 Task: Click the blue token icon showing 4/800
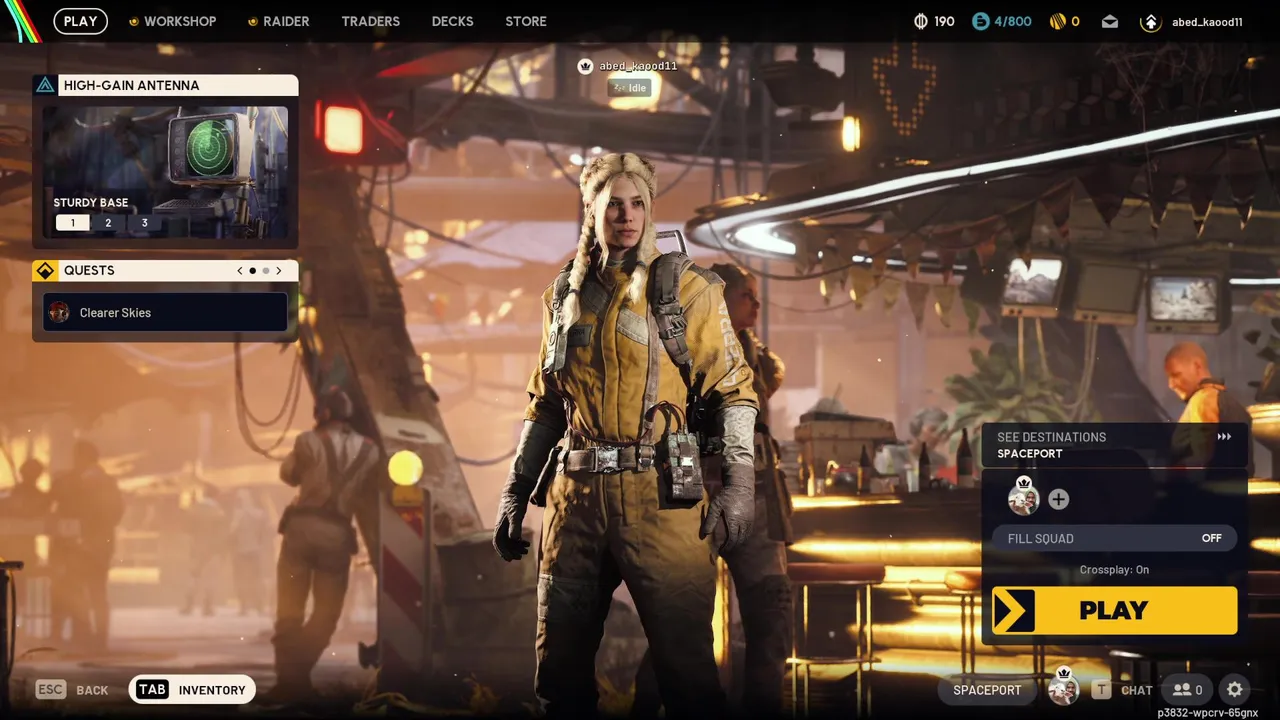click(x=979, y=21)
